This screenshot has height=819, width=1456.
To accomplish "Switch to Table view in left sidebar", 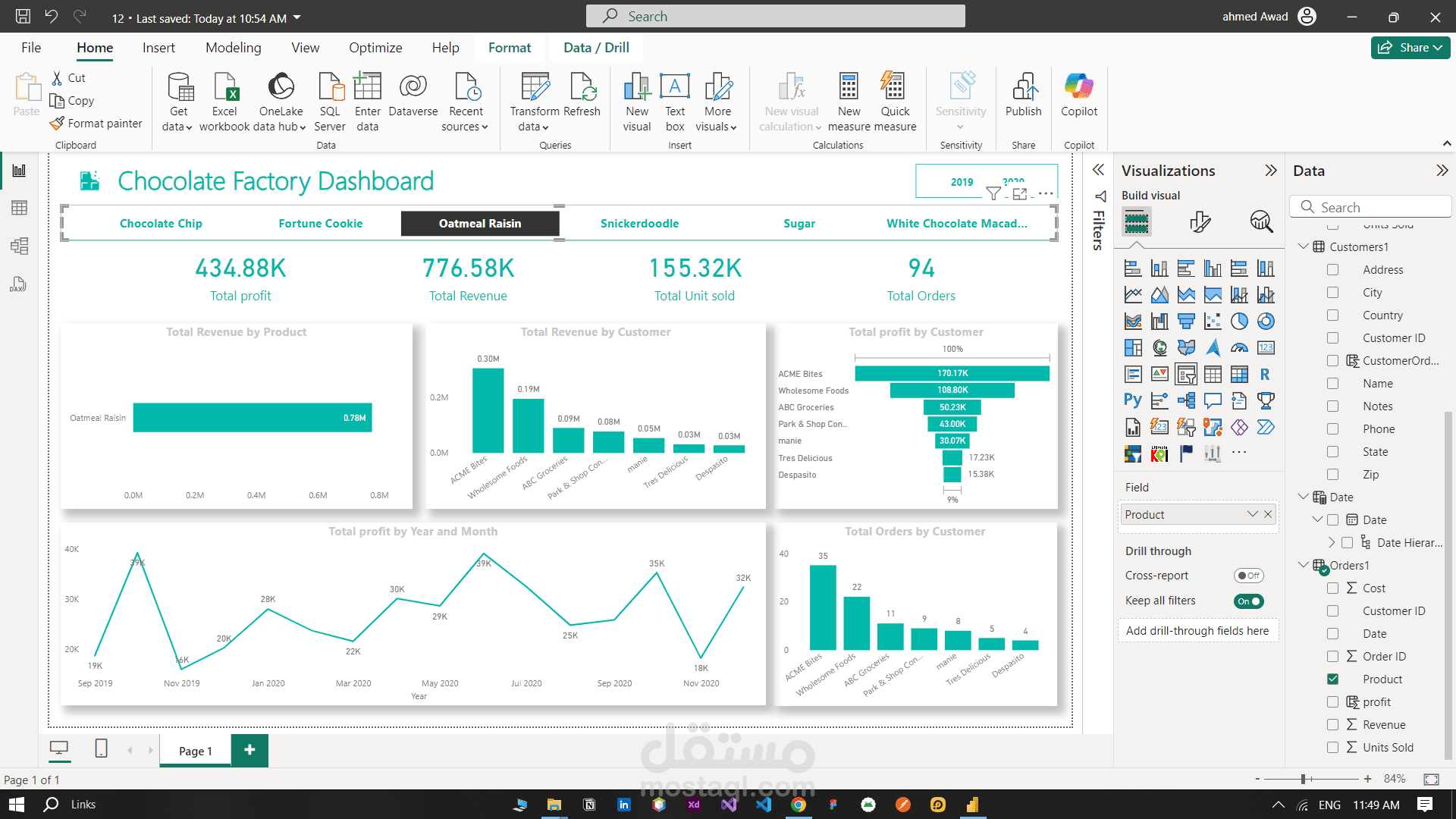I will 19,208.
